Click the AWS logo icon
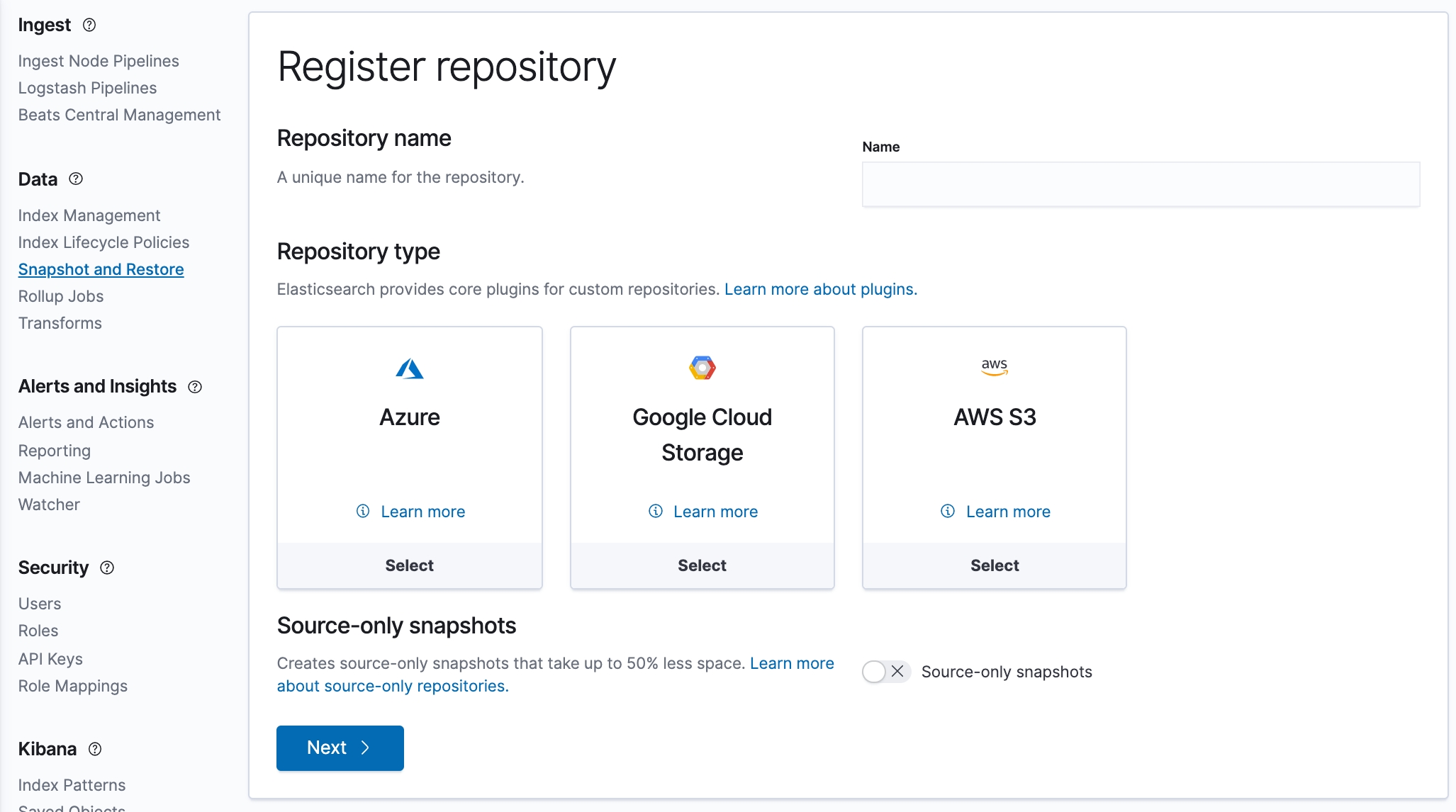 [994, 366]
